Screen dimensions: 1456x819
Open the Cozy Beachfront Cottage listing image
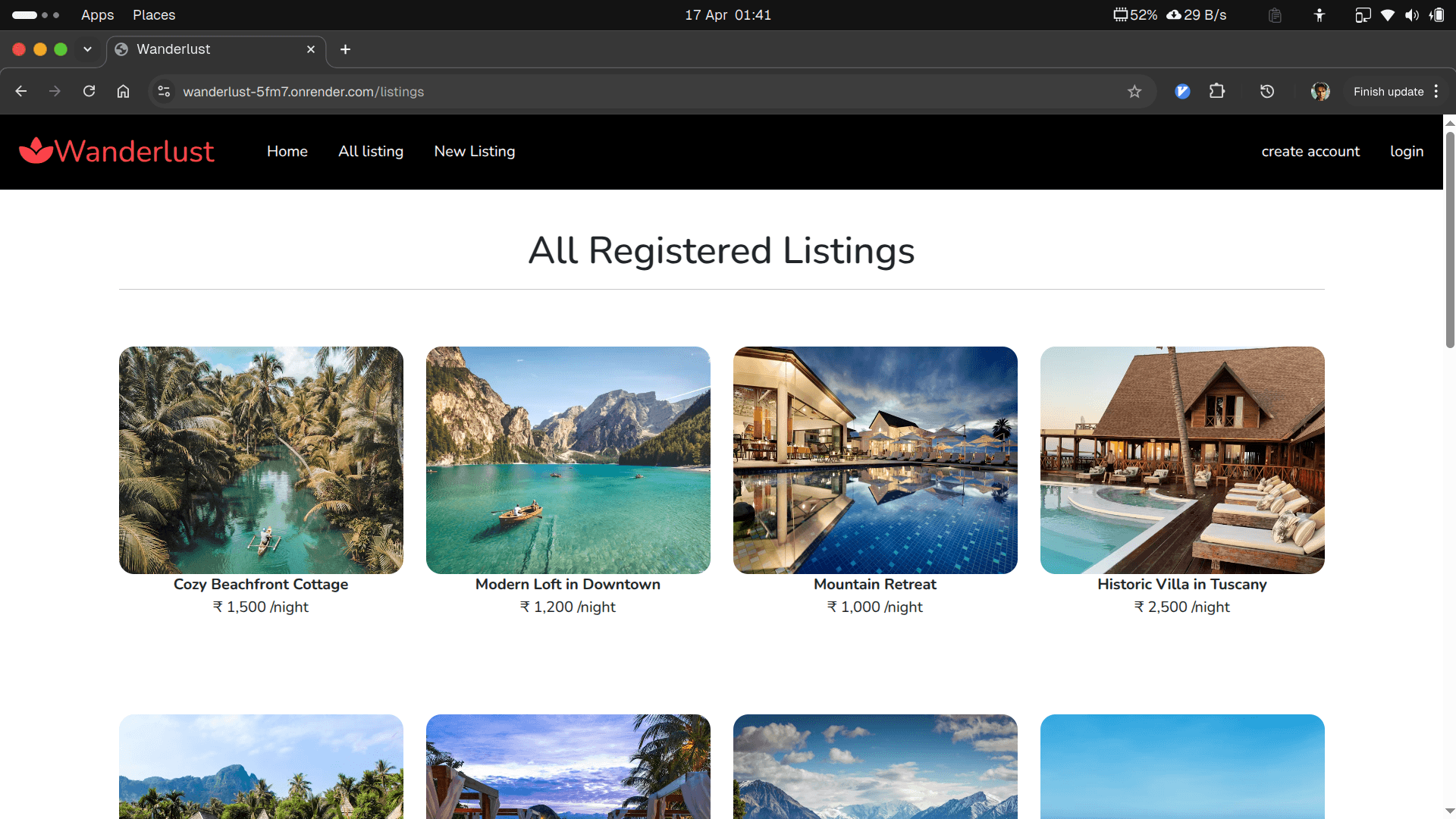click(x=261, y=460)
